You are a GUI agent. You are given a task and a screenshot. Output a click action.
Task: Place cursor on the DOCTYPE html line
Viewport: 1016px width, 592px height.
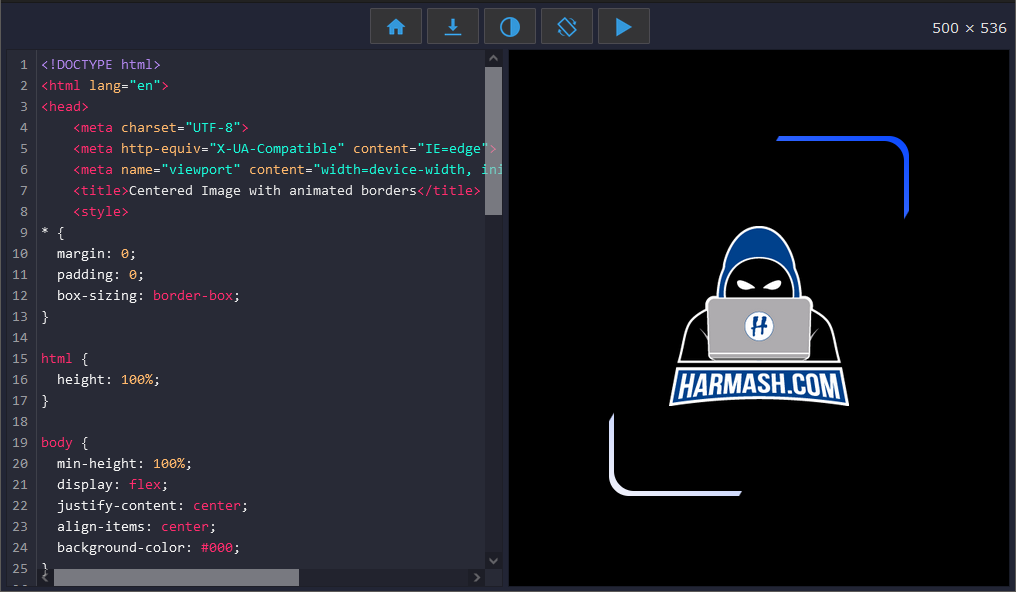[x=100, y=64]
